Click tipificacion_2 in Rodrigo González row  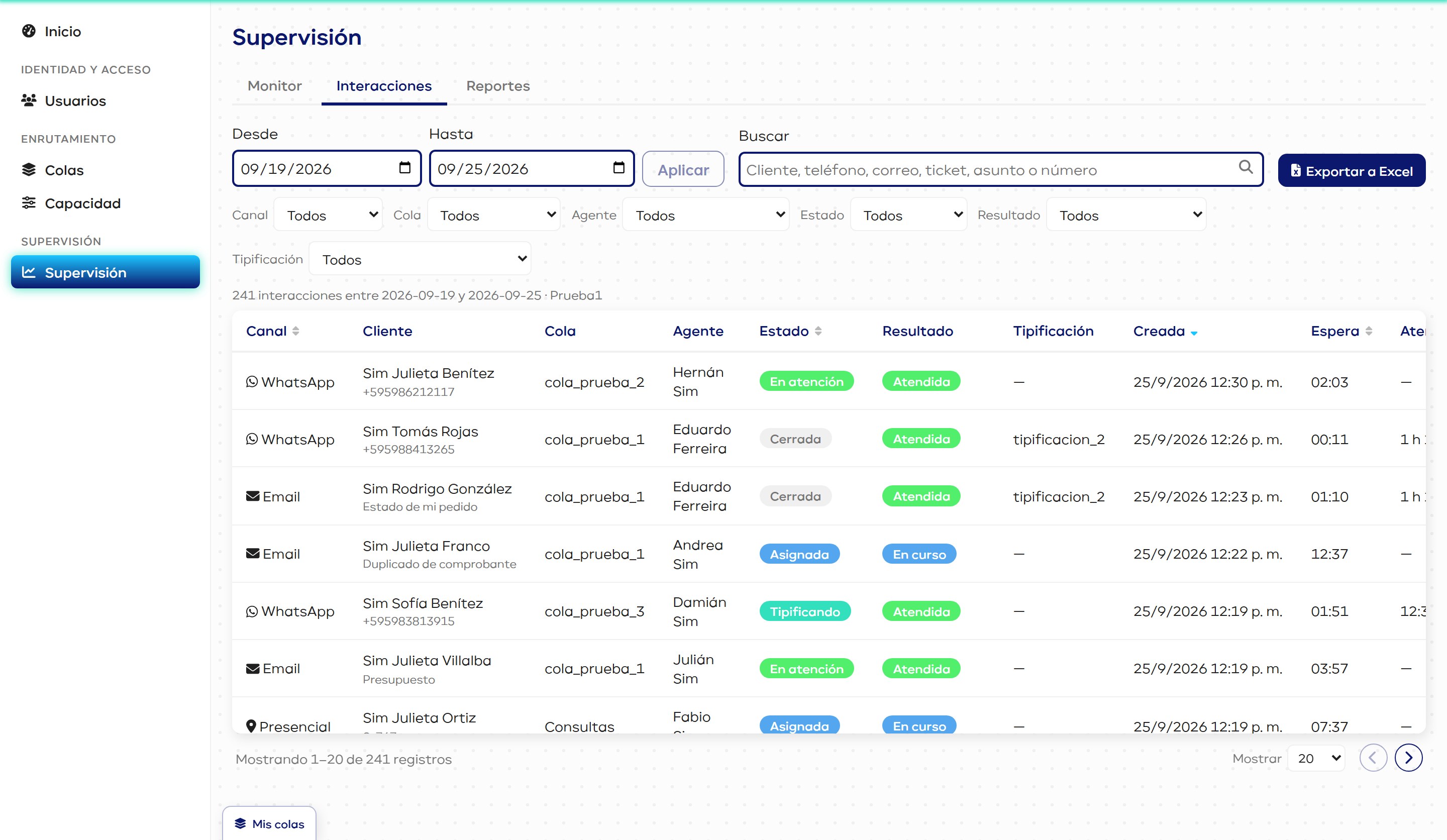1059,497
